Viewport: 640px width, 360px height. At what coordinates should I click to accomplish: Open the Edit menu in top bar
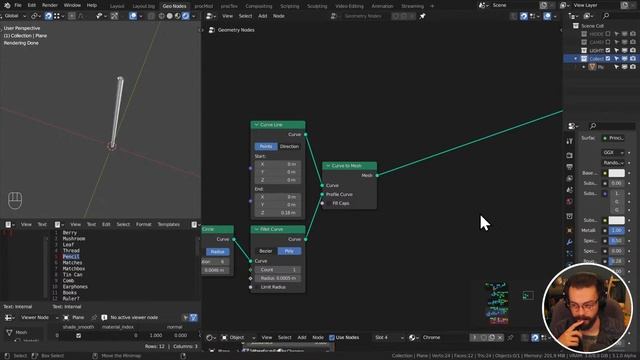point(32,5)
